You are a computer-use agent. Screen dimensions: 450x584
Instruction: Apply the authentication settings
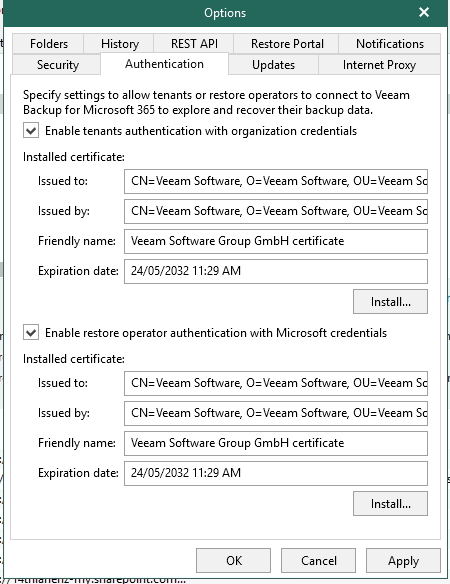coord(403,561)
